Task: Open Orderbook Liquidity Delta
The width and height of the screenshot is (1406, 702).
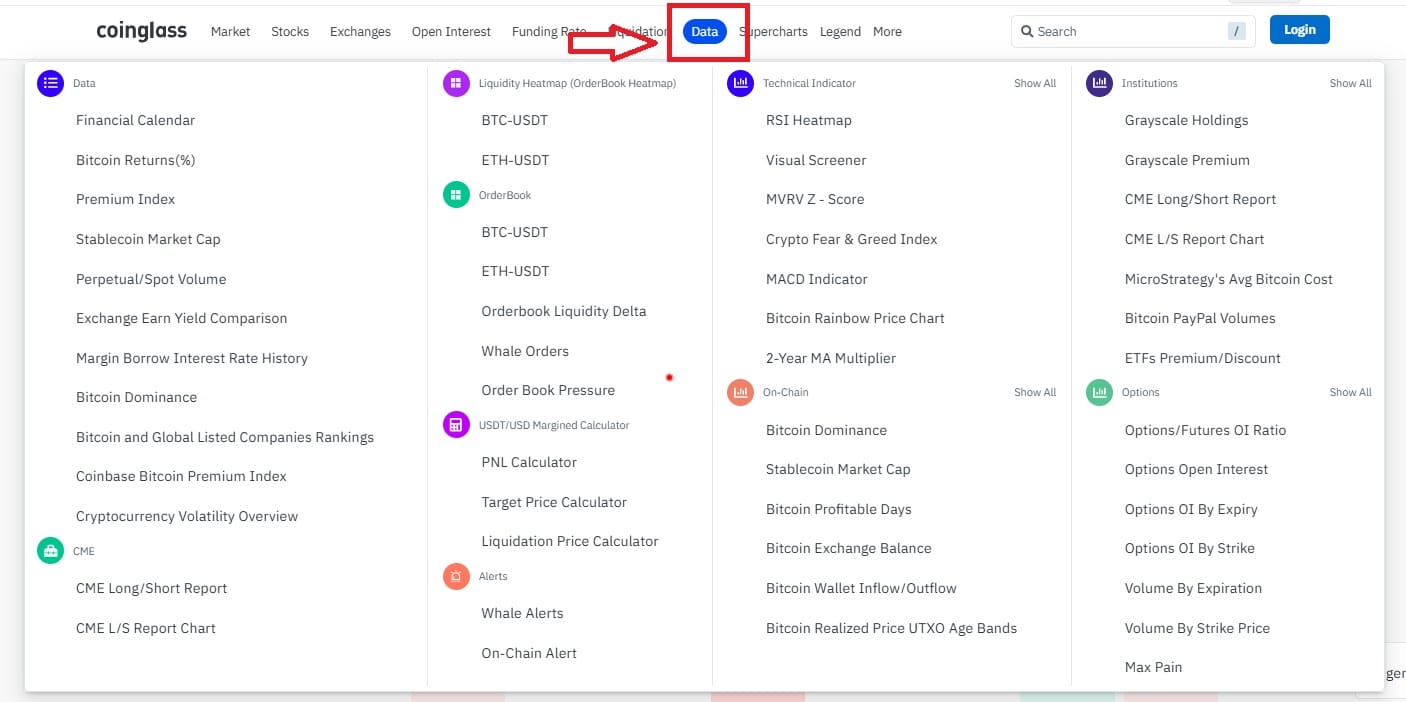Action: coord(564,311)
